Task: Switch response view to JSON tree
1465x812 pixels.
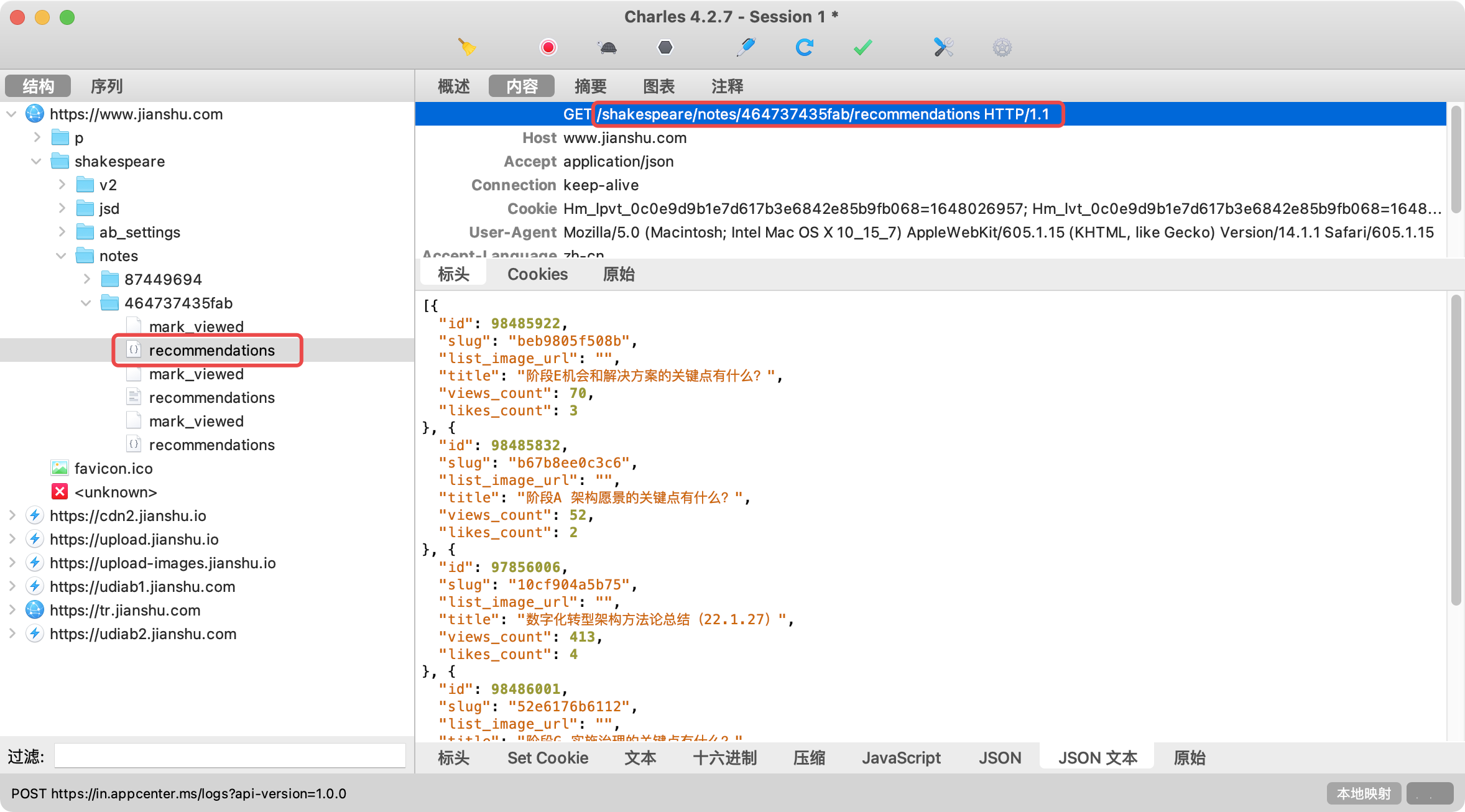Action: 999,758
